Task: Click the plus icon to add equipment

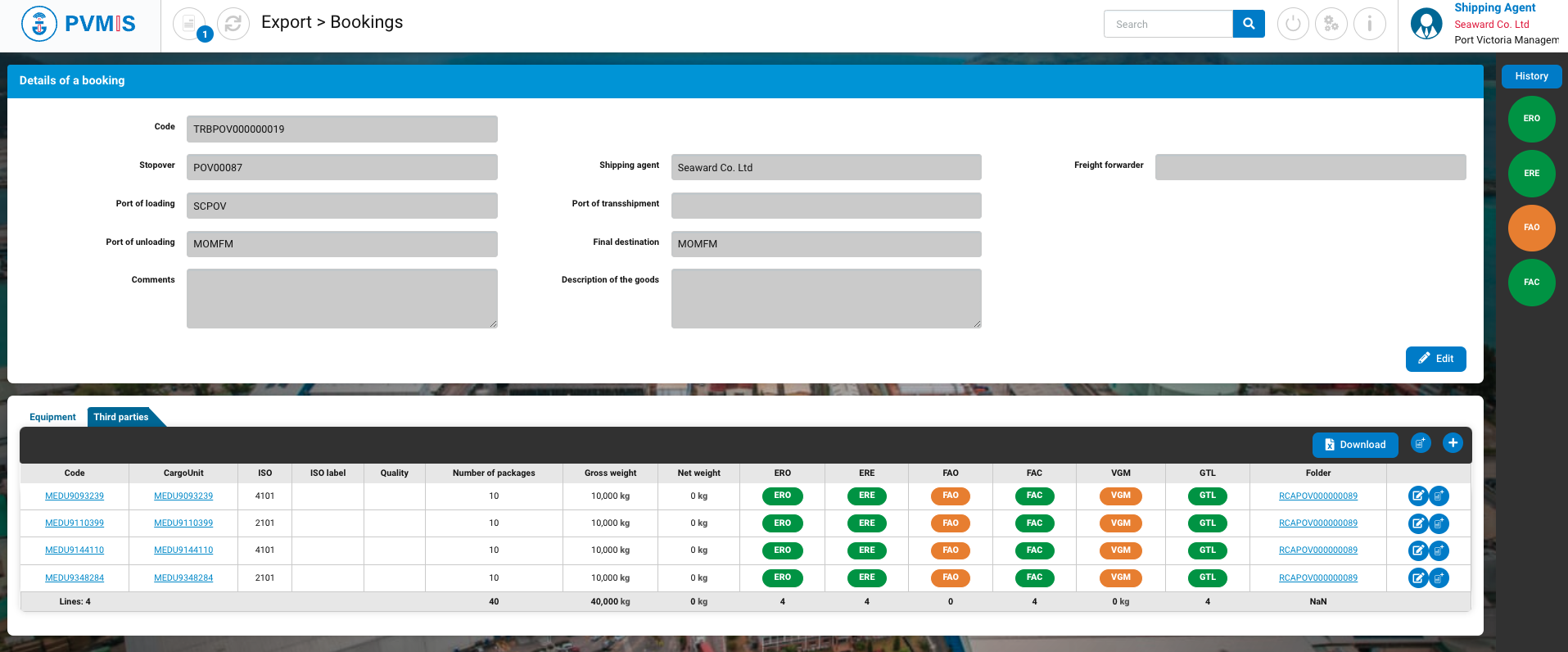Action: (x=1453, y=443)
